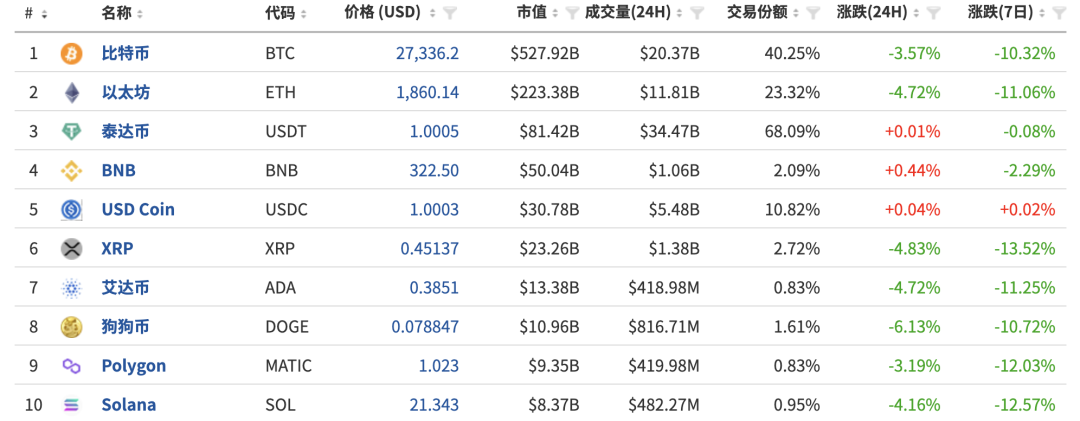
Task: Open the 市值 column filter funnel
Action: pos(571,13)
